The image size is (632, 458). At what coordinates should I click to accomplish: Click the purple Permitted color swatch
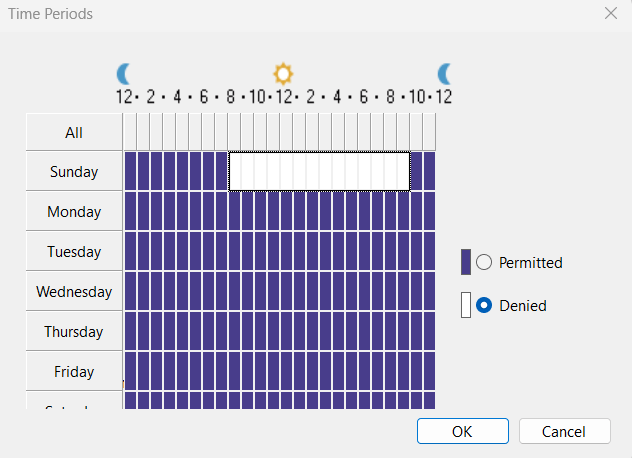click(x=466, y=262)
